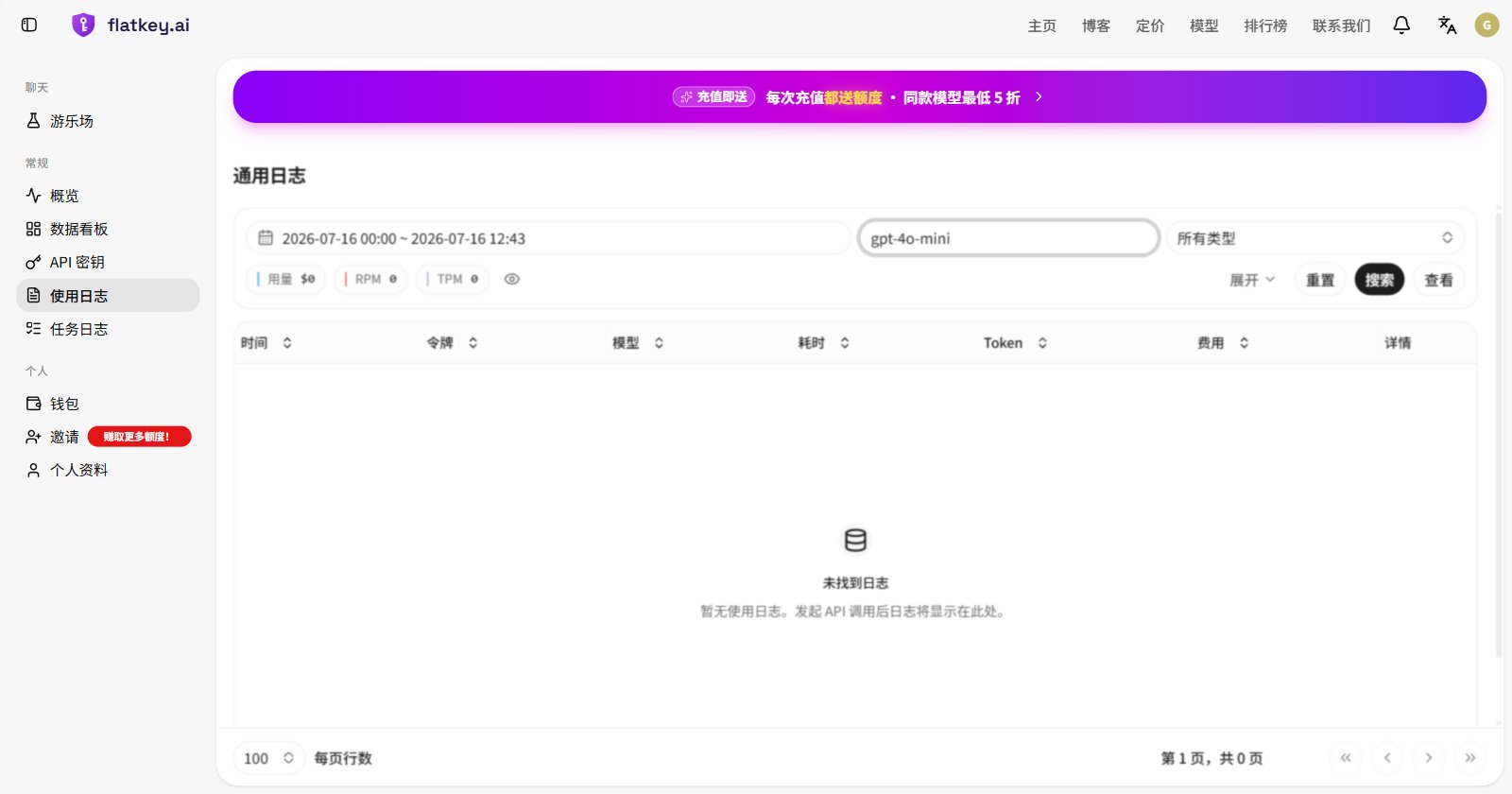The width and height of the screenshot is (1512, 794).
Task: Sort by 费用 column
Action: 1245,343
